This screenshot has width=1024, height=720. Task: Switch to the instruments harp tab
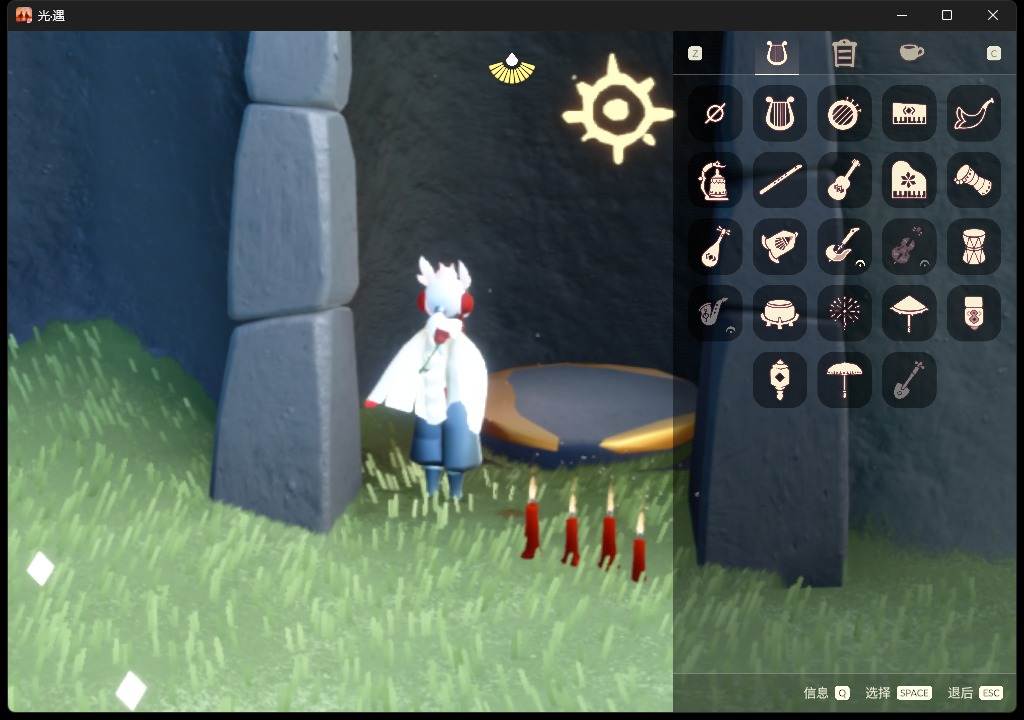click(776, 54)
